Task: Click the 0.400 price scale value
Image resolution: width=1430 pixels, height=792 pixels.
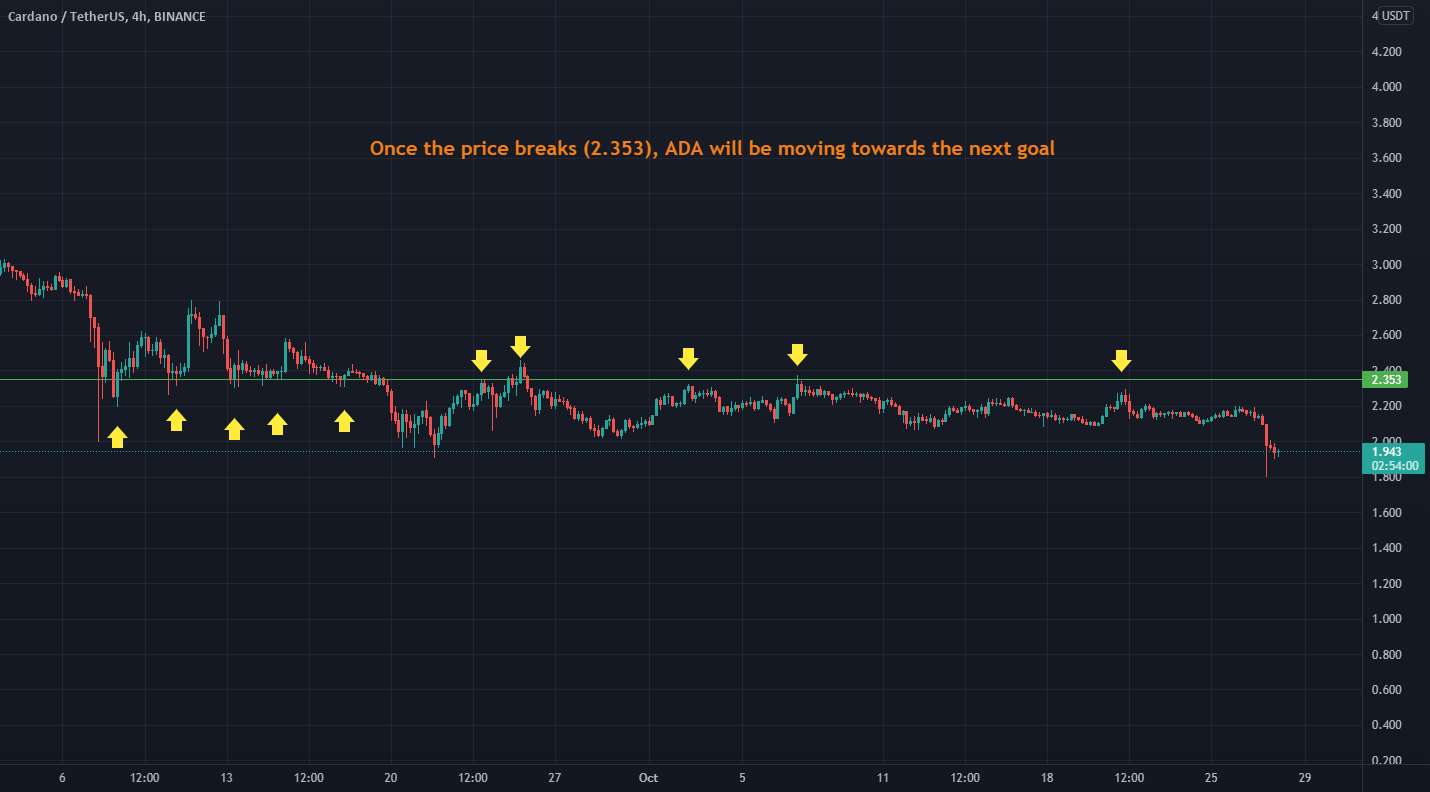Action: (1386, 725)
